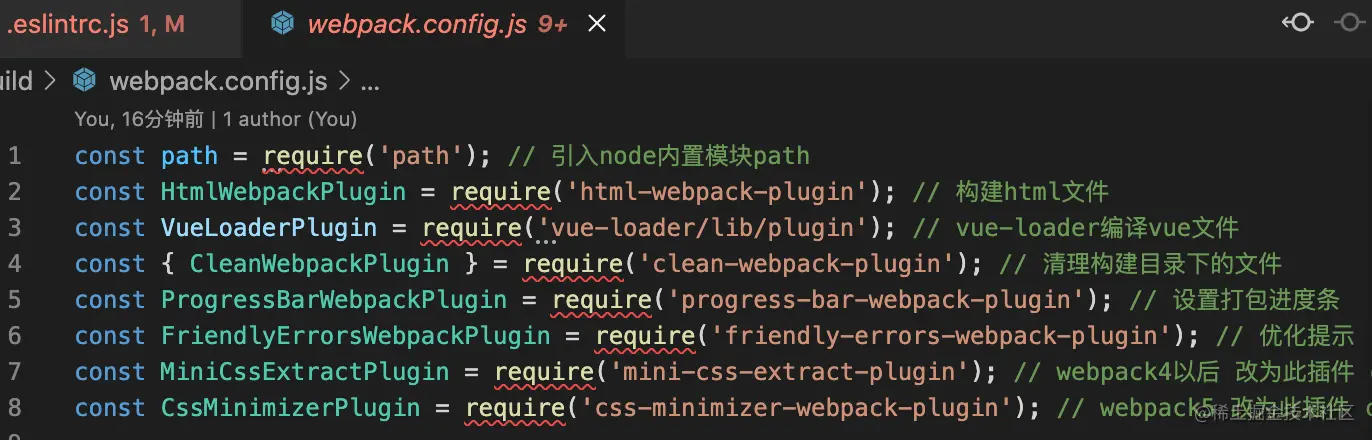Image resolution: width=1372 pixels, height=440 pixels.
Task: Click the FriendlyErrorsWebpackPlugin constant
Action: 356,336
